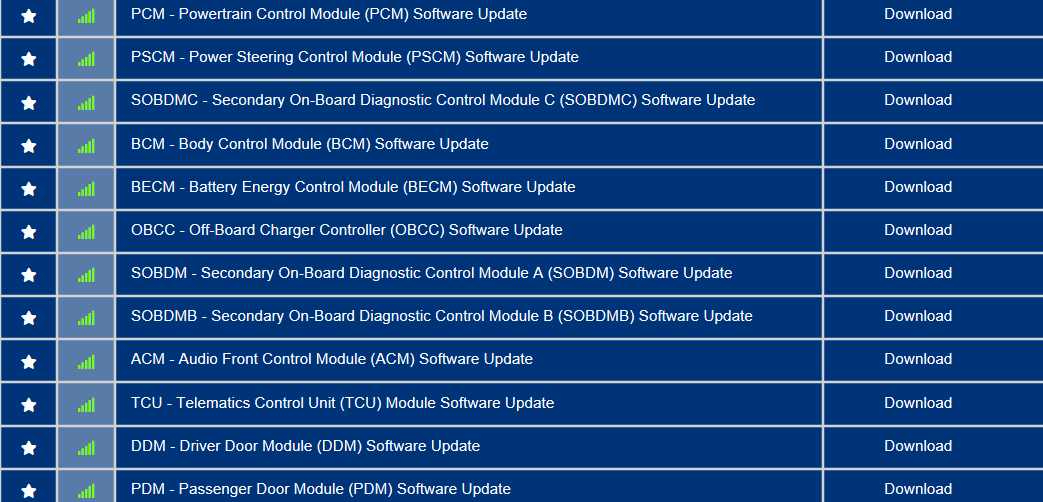Star the SOBDMC software update row

coord(29,102)
